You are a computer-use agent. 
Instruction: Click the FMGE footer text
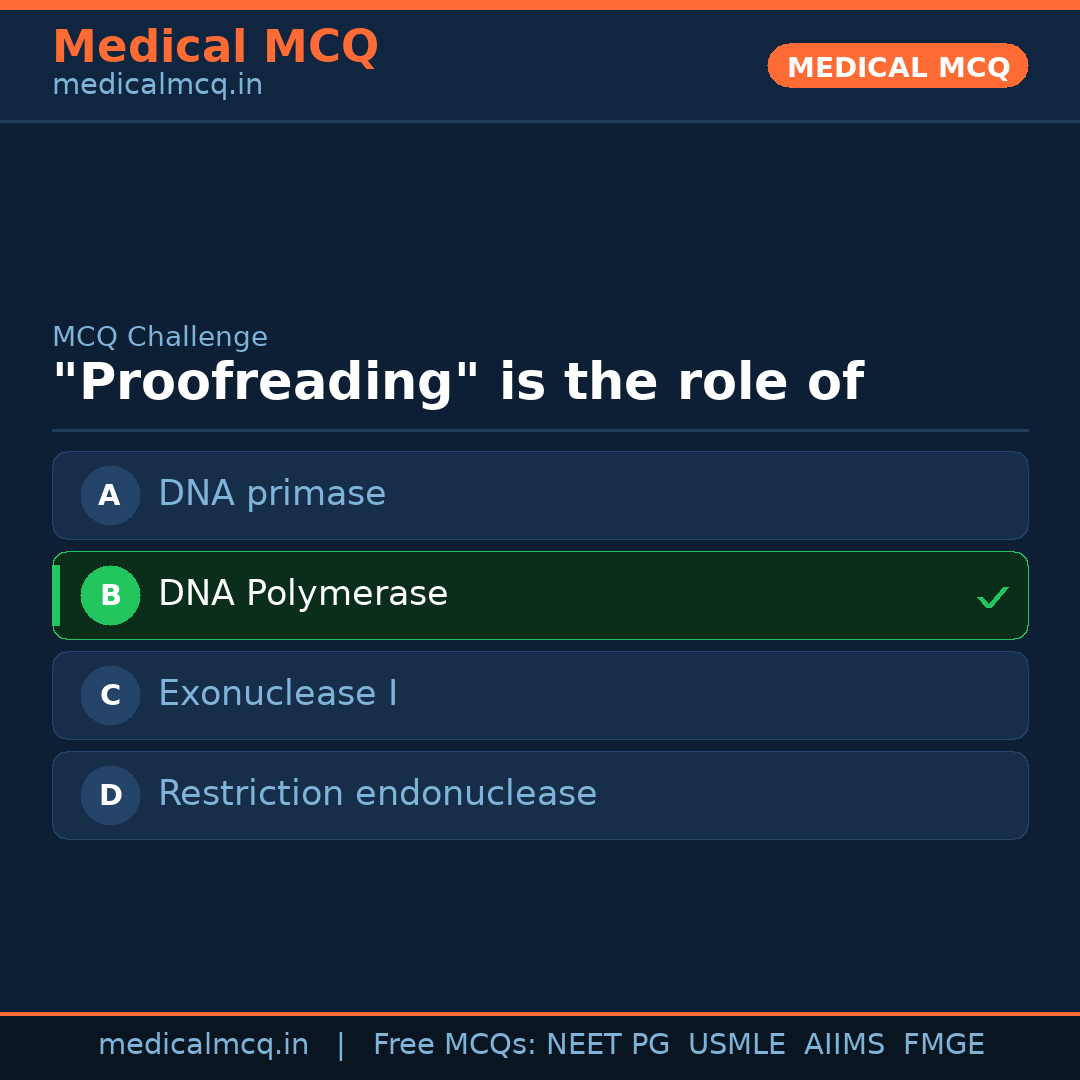[943, 1045]
